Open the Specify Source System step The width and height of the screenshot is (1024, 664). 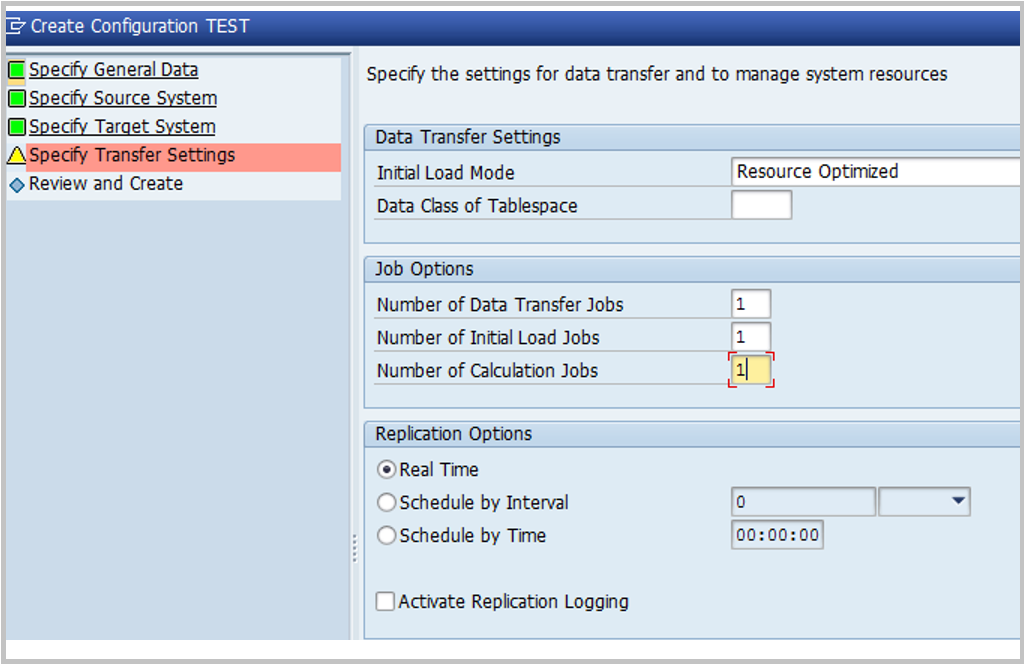122,98
